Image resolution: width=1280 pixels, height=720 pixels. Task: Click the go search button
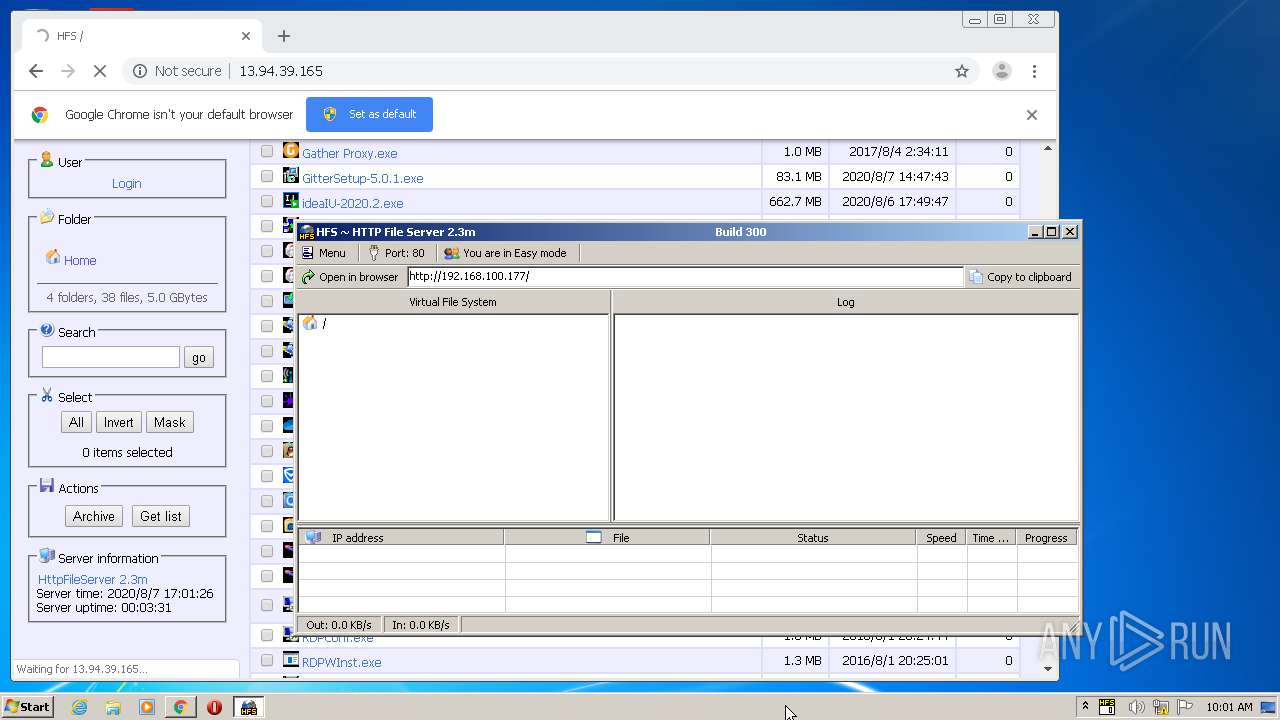pos(199,357)
